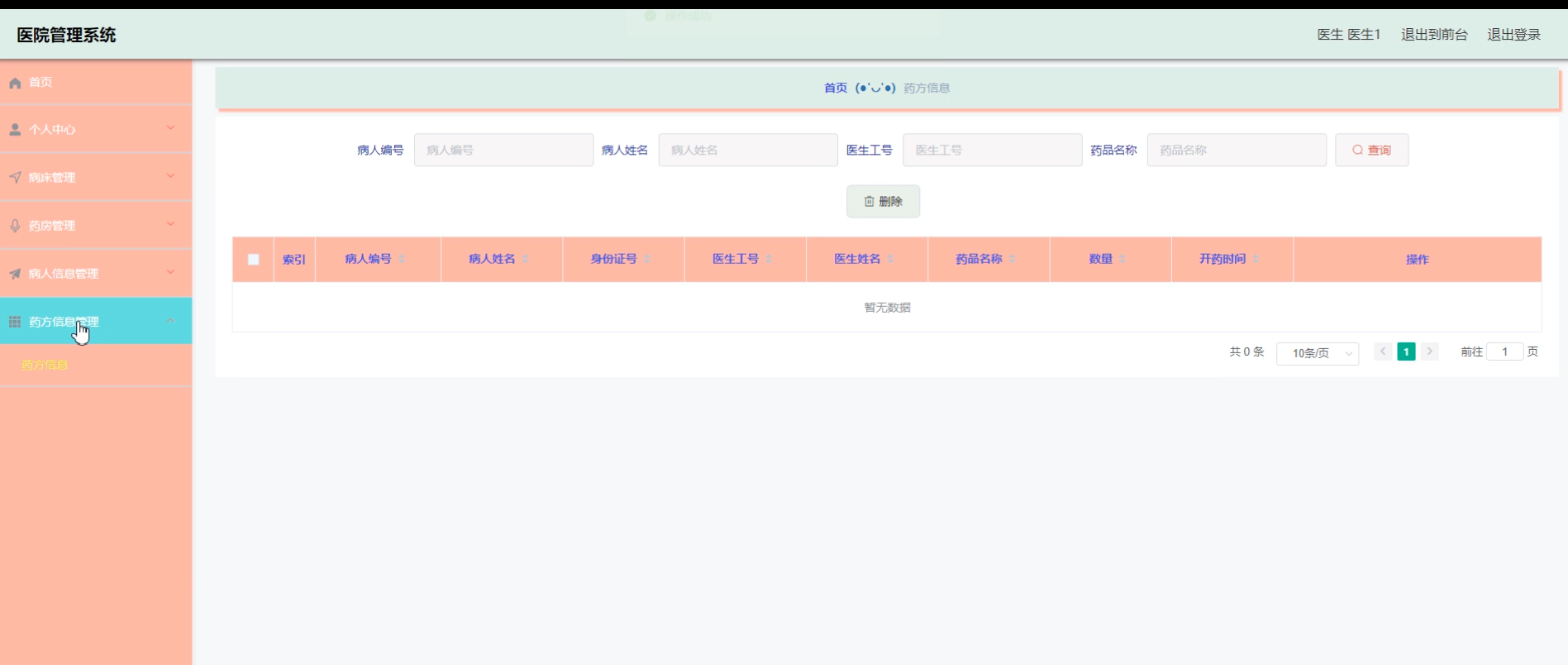Viewport: 1568px width, 665px height.
Task: Open 个人中心 menu item
Action: [96, 130]
